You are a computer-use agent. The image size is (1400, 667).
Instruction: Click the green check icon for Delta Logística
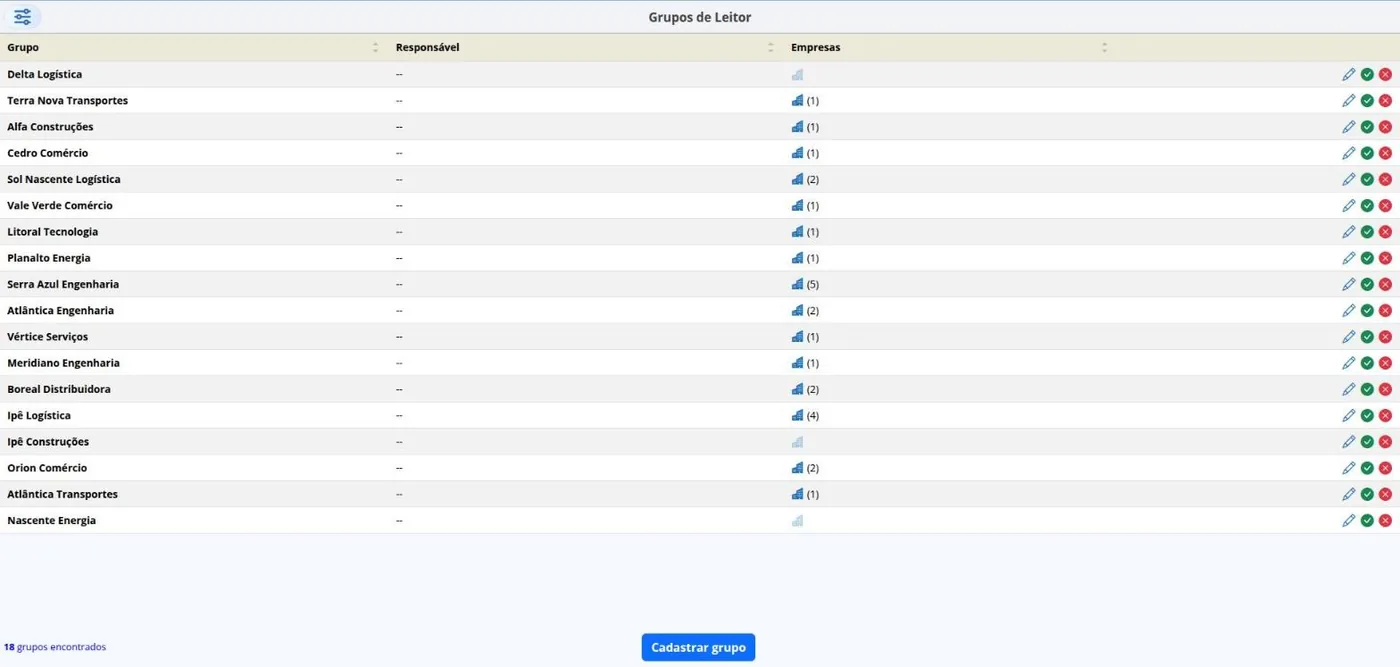point(1367,74)
